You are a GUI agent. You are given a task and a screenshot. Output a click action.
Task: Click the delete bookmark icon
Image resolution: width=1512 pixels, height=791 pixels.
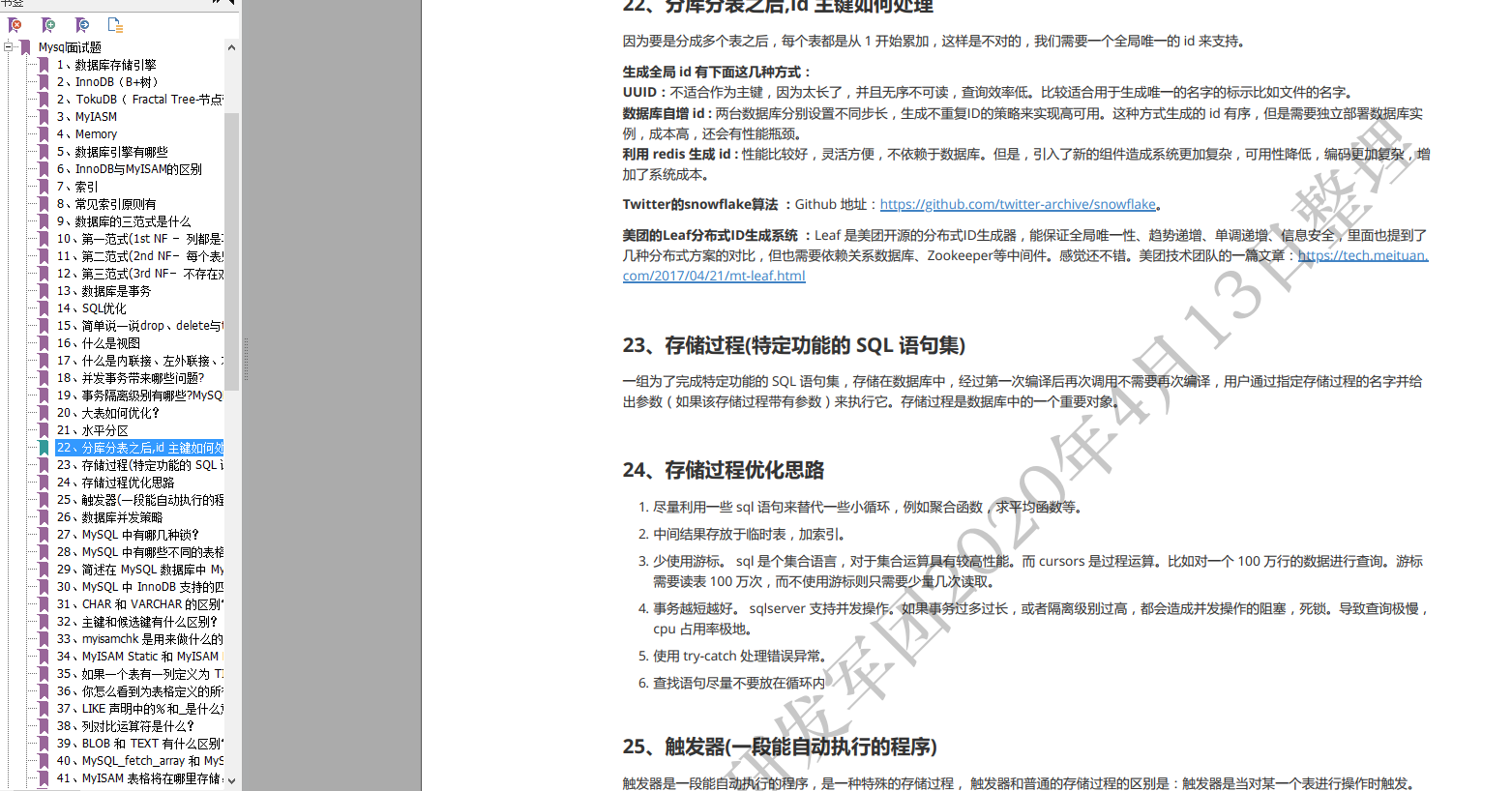15,25
